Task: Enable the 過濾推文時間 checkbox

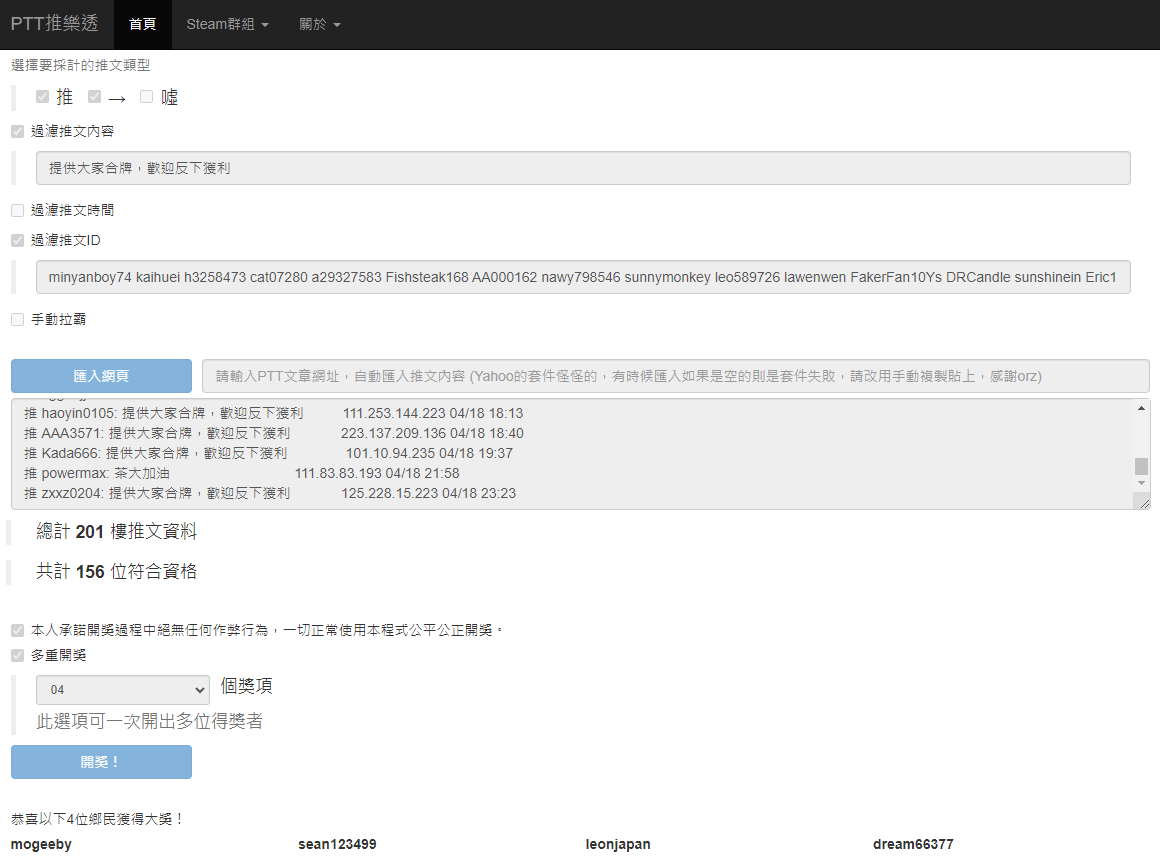Action: pos(18,211)
